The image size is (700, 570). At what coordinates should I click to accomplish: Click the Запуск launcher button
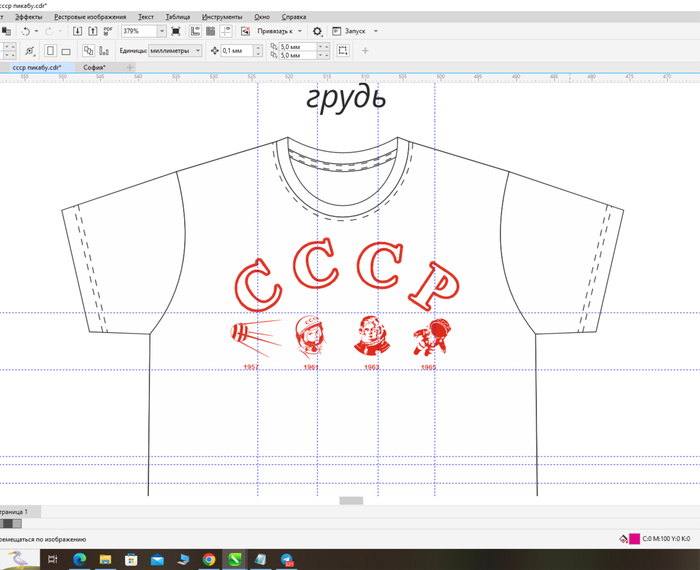[x=349, y=31]
